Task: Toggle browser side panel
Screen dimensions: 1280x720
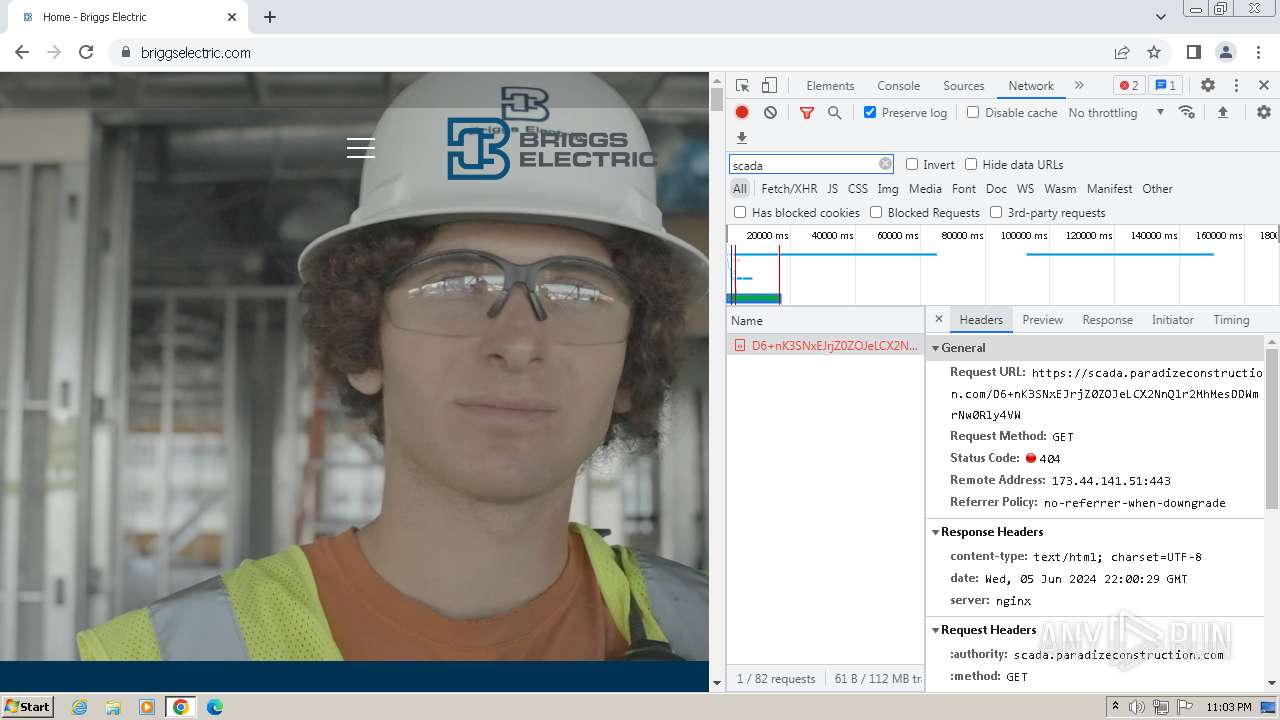Action: coord(1193,52)
